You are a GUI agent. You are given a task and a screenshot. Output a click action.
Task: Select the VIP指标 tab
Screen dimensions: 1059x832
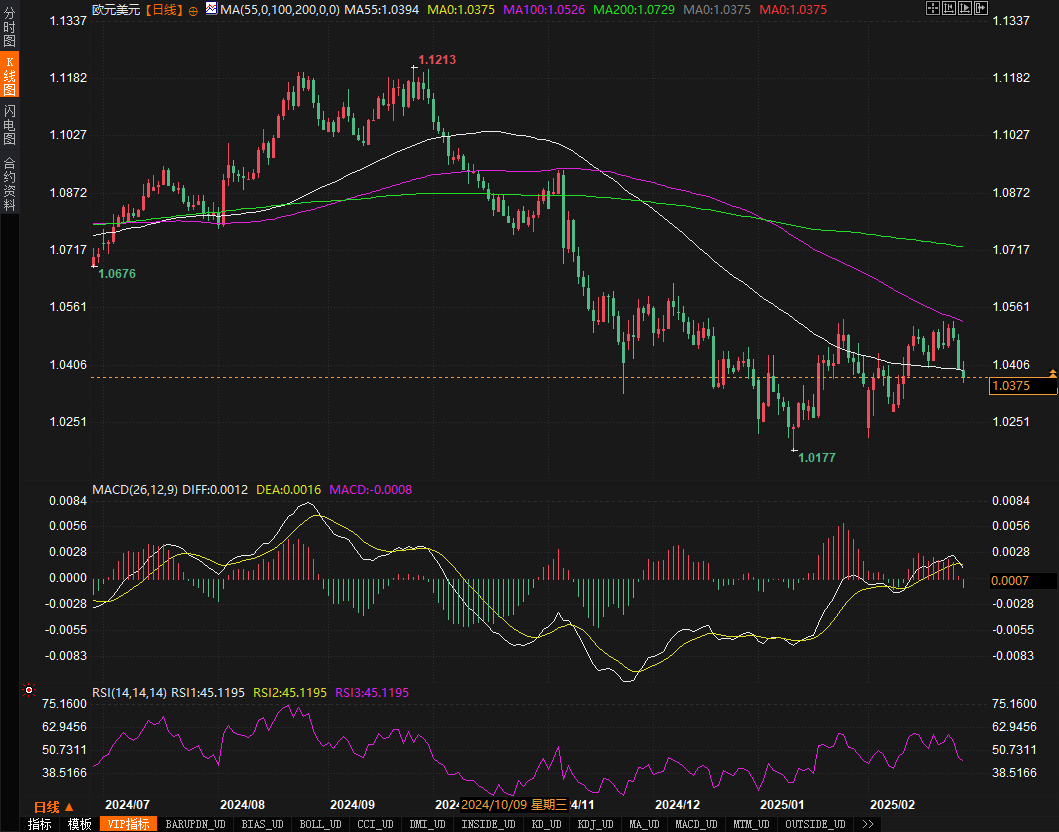(x=129, y=824)
